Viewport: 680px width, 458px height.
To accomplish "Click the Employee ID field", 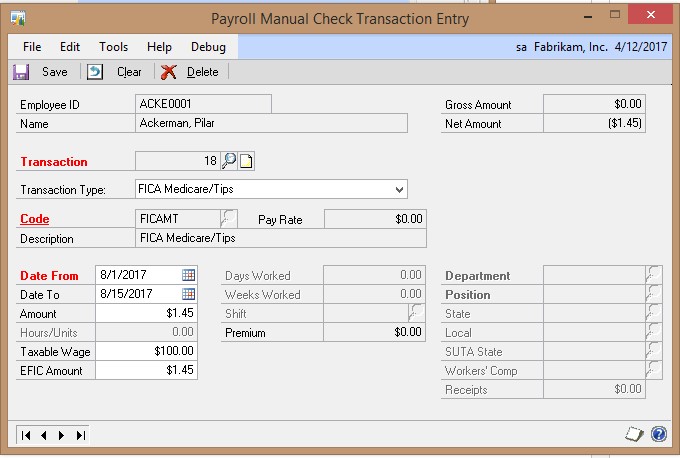I will click(x=203, y=104).
